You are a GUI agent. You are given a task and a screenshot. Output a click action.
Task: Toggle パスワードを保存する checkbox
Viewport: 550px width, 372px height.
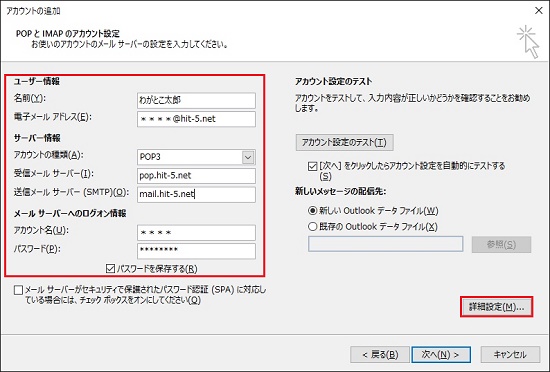click(110, 269)
